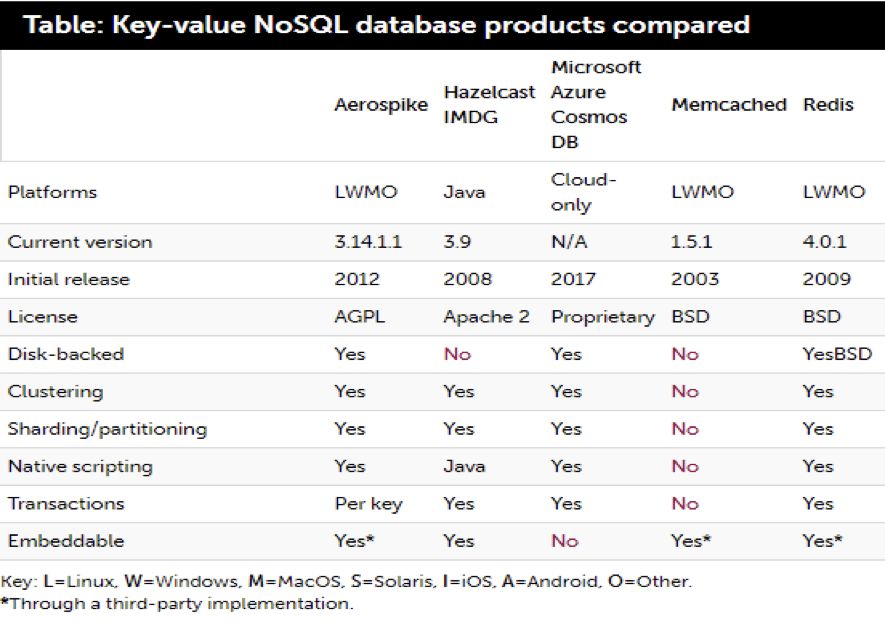885x623 pixels.
Task: Select the 'Cloud-only' platform cell
Action: [x=584, y=192]
